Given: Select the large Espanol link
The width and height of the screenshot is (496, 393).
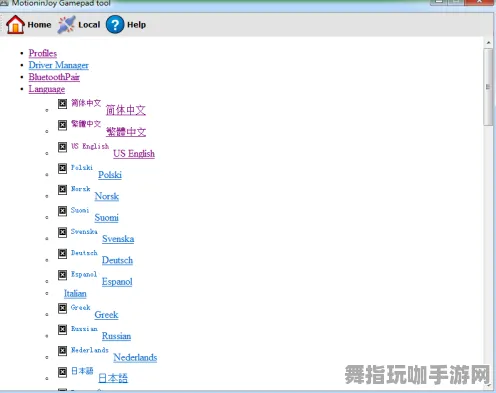Looking at the screenshot, I should pos(117,282).
